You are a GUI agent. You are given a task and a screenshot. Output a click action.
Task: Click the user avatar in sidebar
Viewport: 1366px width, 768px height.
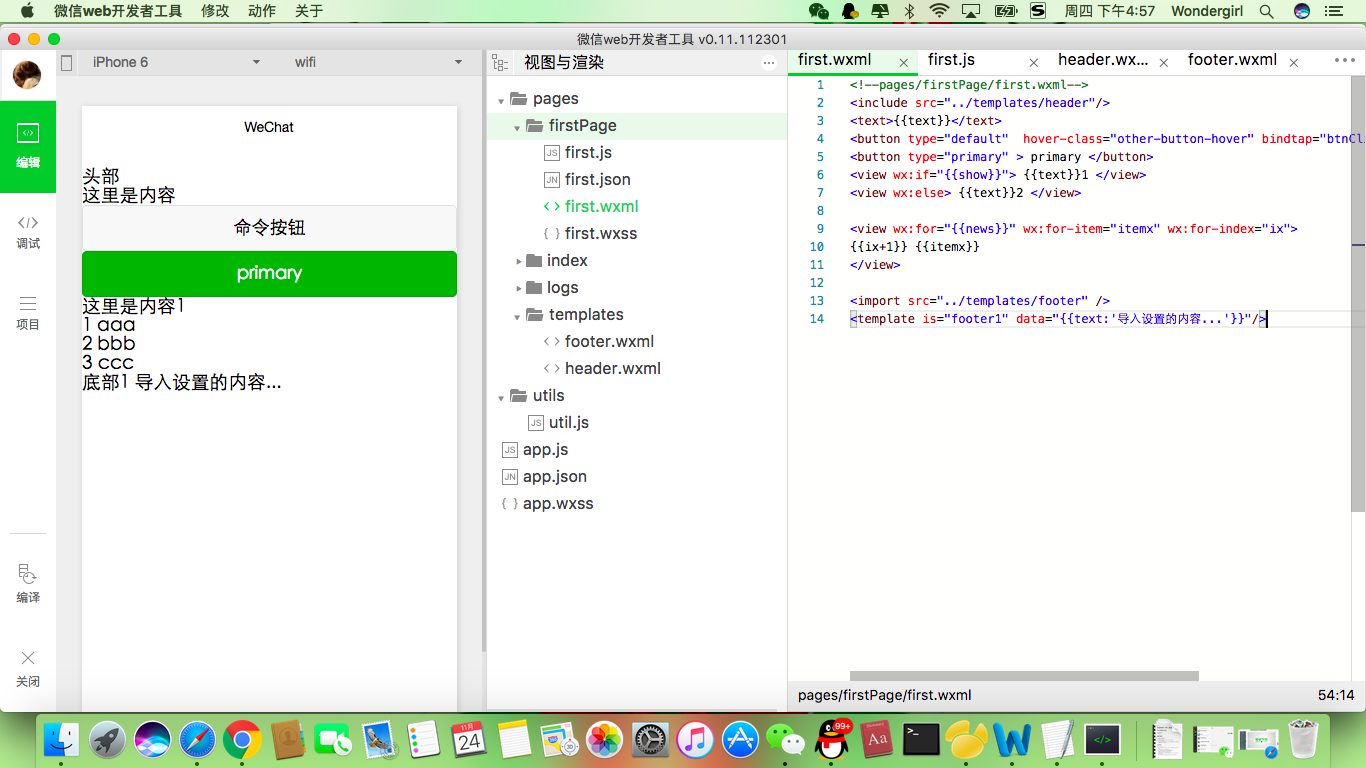(27, 75)
